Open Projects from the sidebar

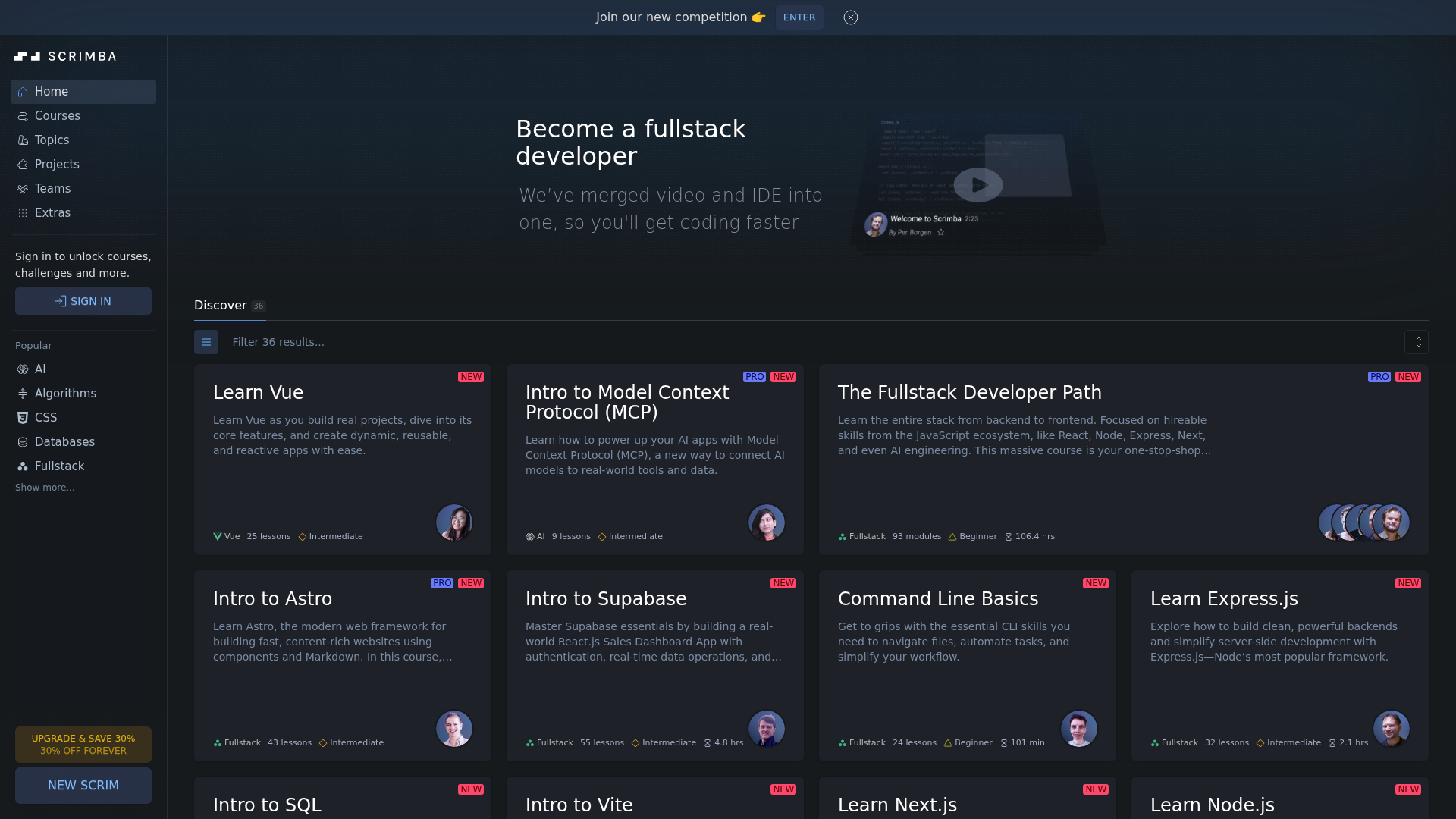[x=57, y=165]
